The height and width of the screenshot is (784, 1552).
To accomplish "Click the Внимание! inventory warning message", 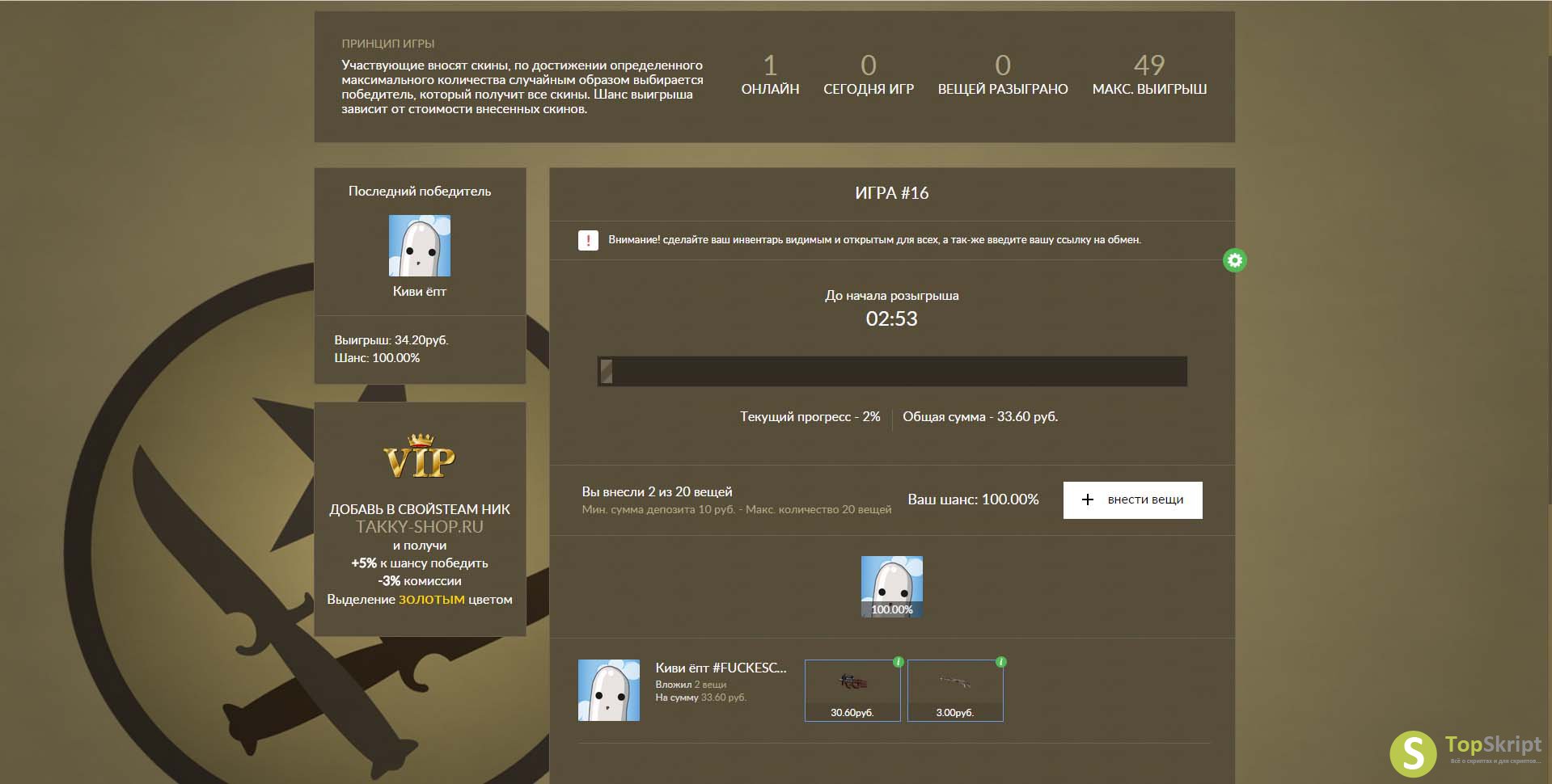I will [x=874, y=240].
